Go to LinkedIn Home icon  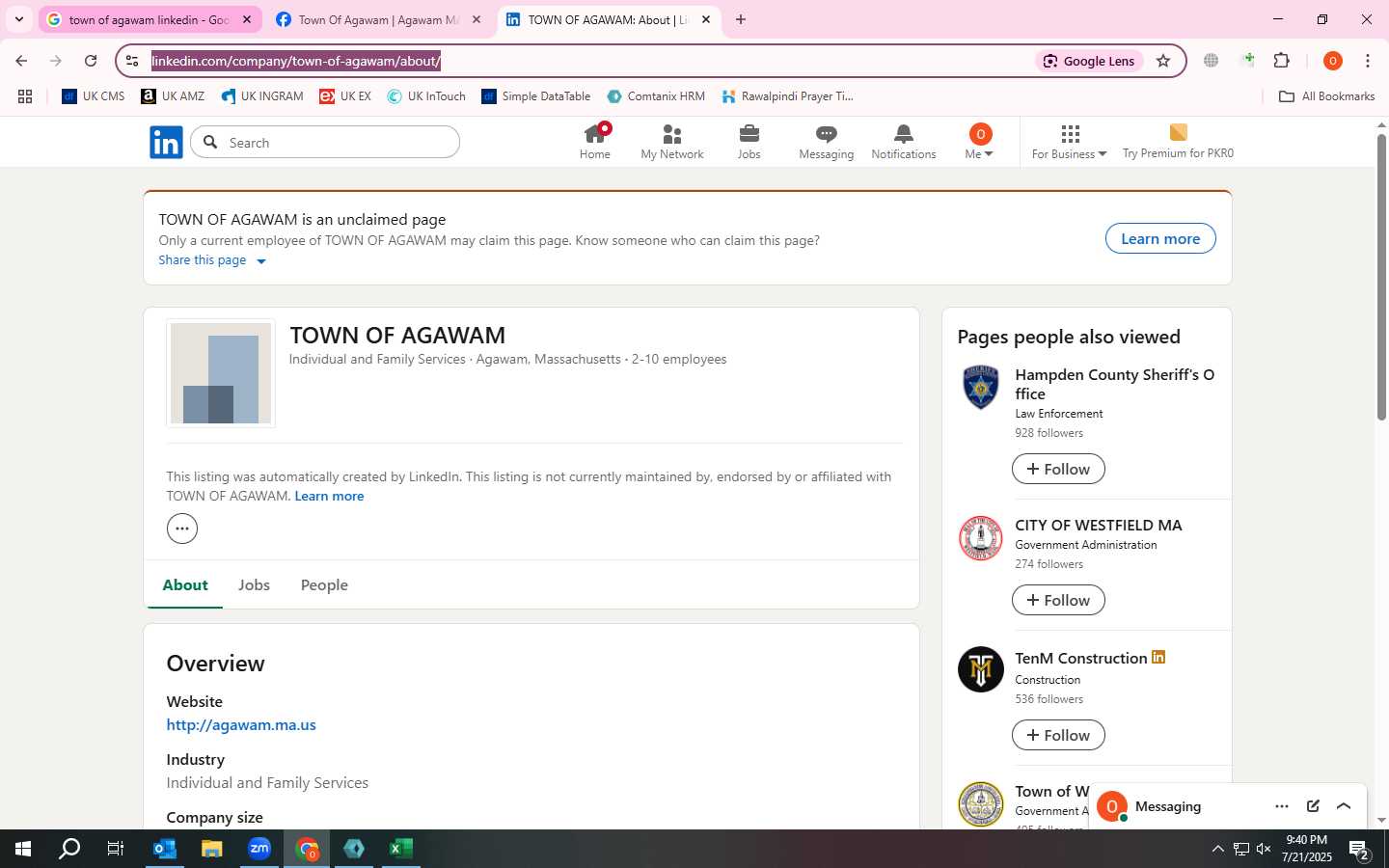[595, 142]
